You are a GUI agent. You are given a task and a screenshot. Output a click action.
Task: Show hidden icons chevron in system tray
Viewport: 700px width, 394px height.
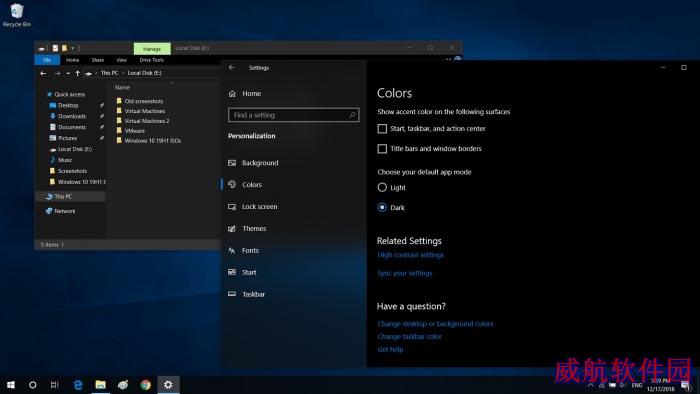591,385
